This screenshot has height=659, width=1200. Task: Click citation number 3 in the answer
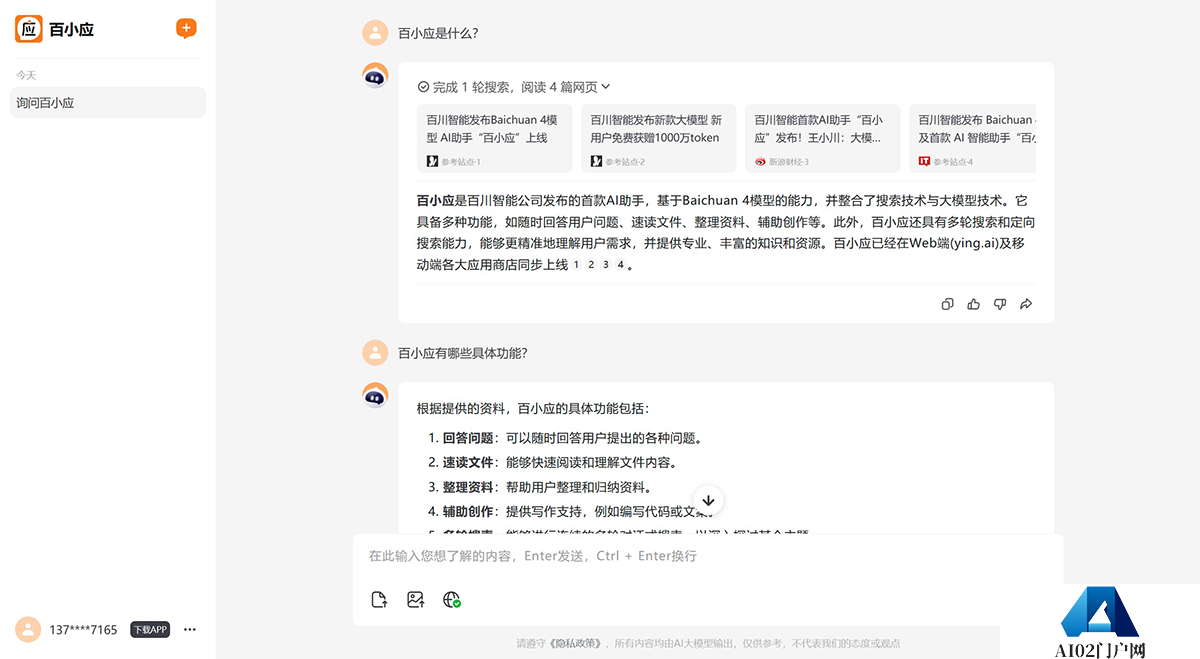pos(606,265)
